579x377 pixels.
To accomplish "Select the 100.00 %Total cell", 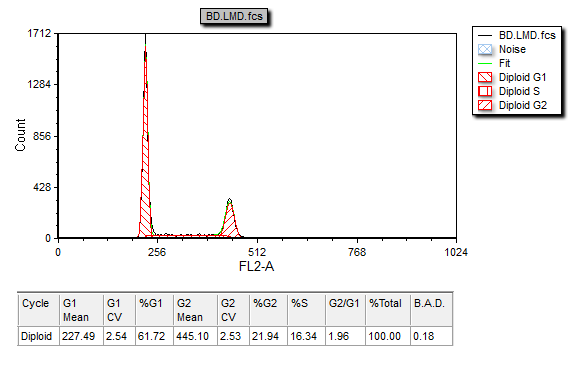I will (x=388, y=336).
